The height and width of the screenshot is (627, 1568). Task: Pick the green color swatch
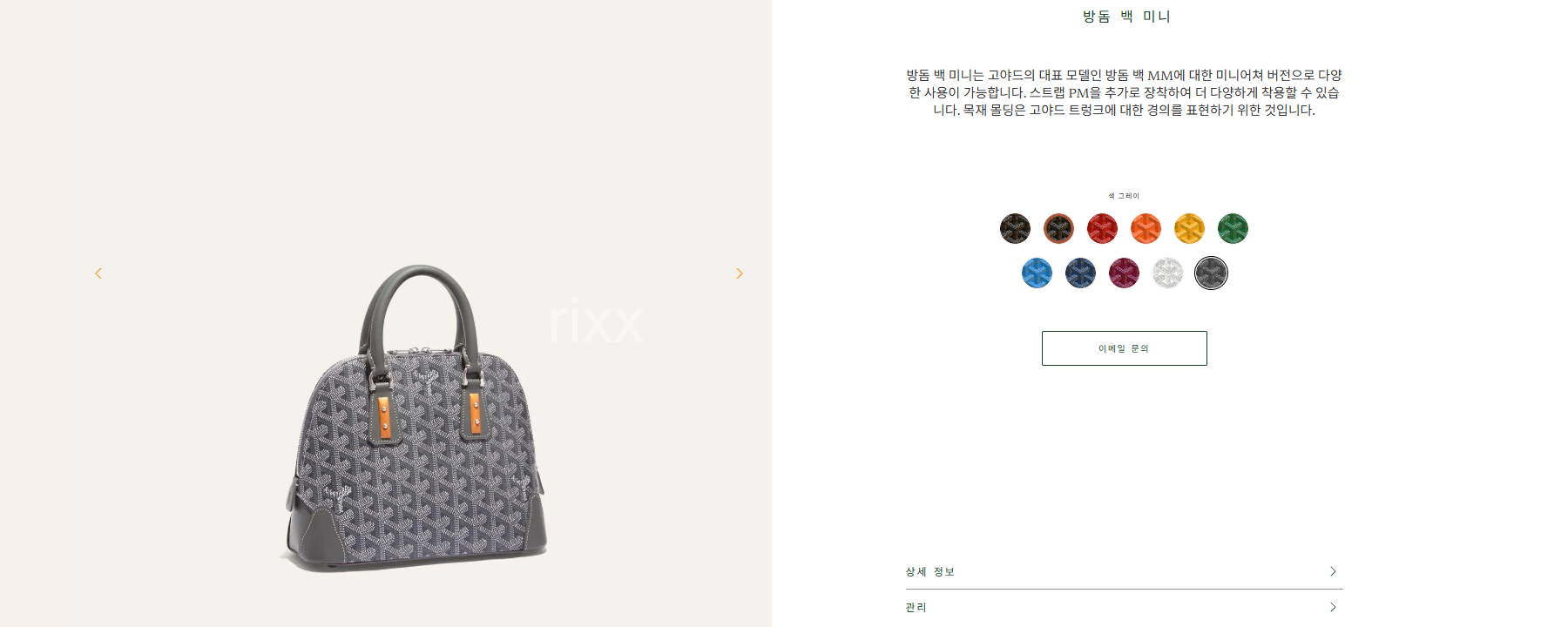click(1233, 229)
